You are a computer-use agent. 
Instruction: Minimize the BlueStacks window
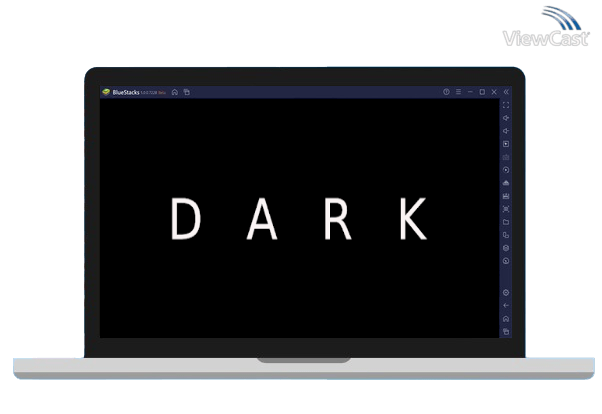pos(470,92)
